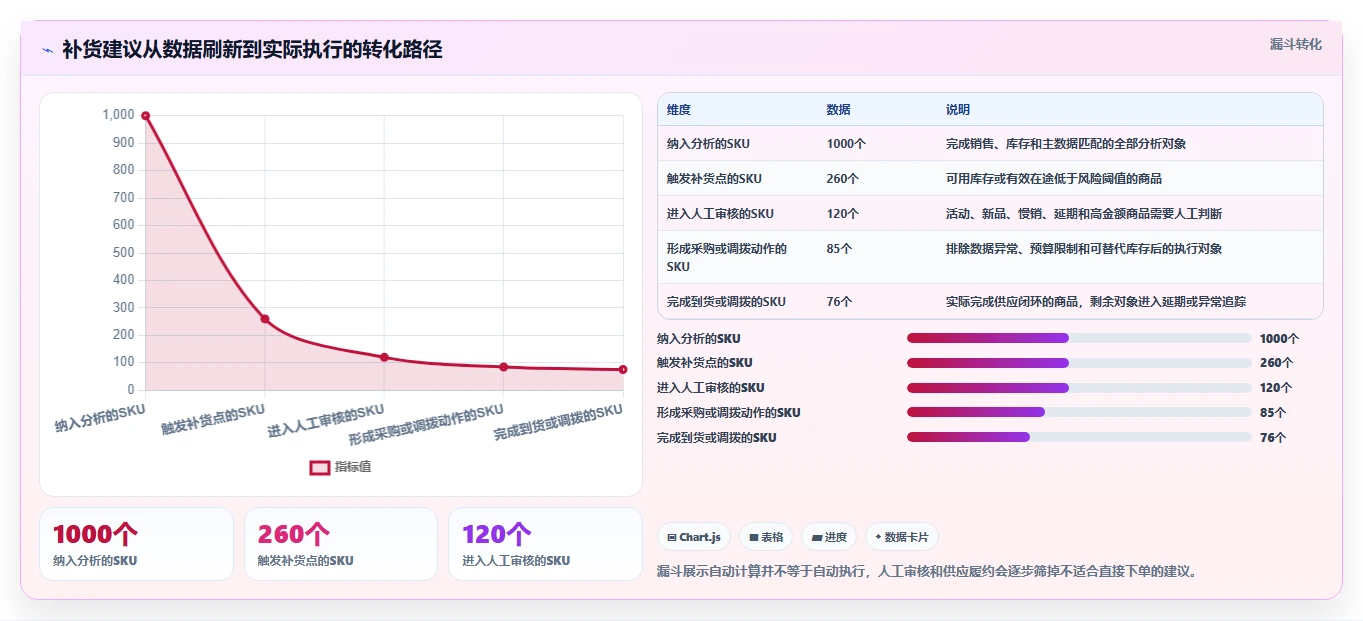The height and width of the screenshot is (621, 1363).
Task: Click the 数据 column header
Action: [839, 110]
